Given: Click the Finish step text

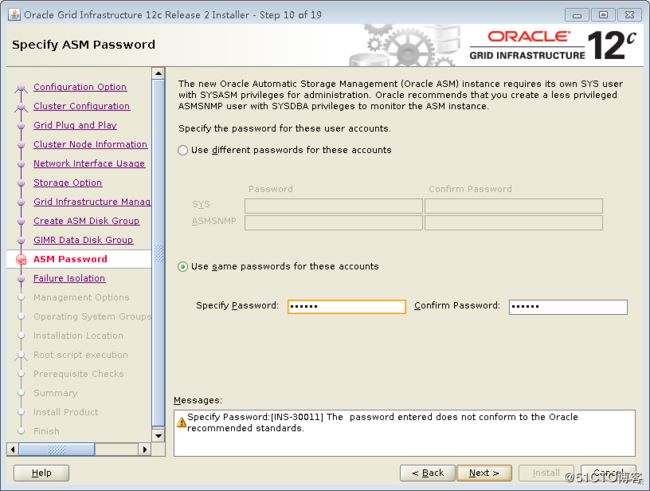Looking at the screenshot, I should [x=46, y=431].
